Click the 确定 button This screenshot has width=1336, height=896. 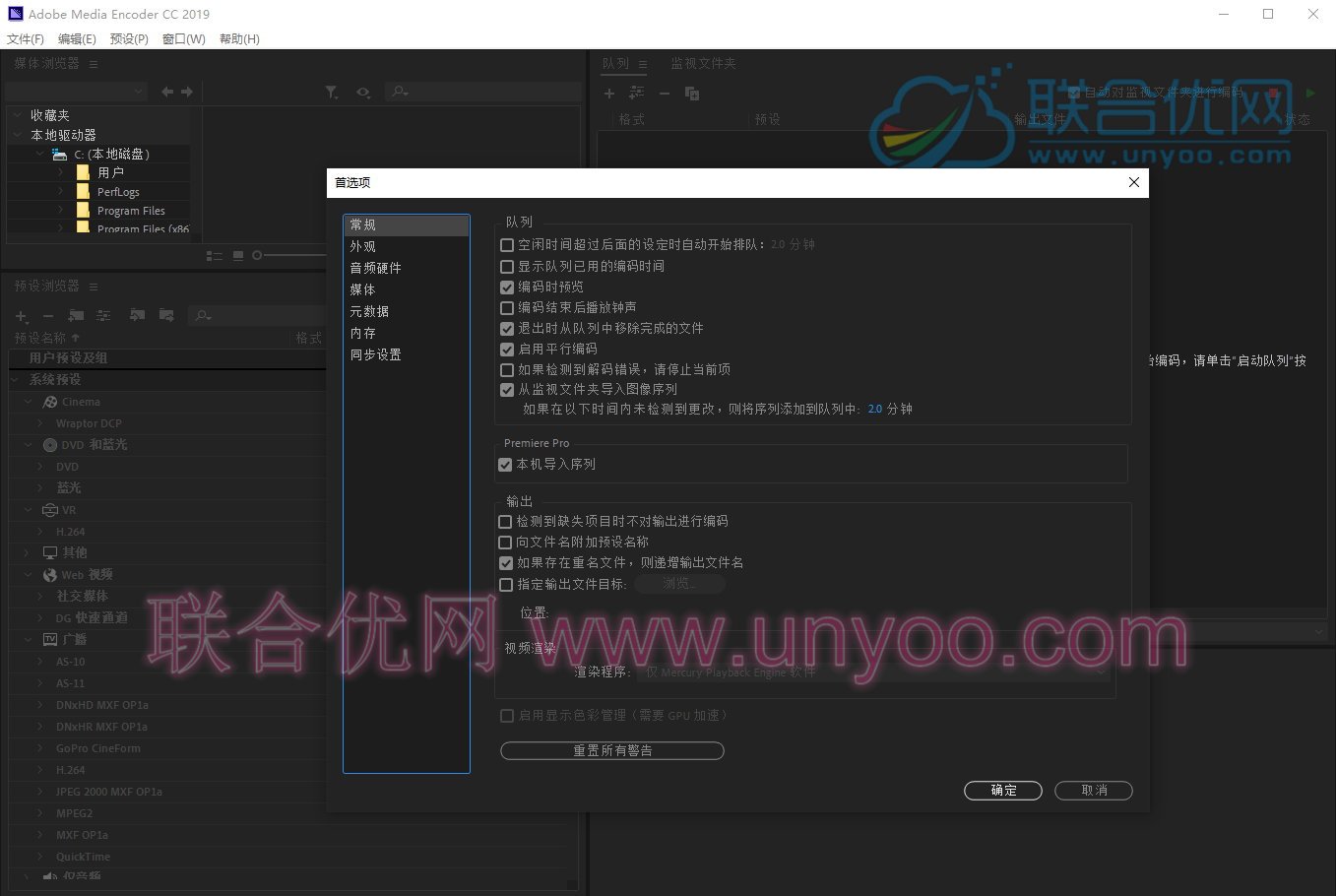(x=1003, y=791)
